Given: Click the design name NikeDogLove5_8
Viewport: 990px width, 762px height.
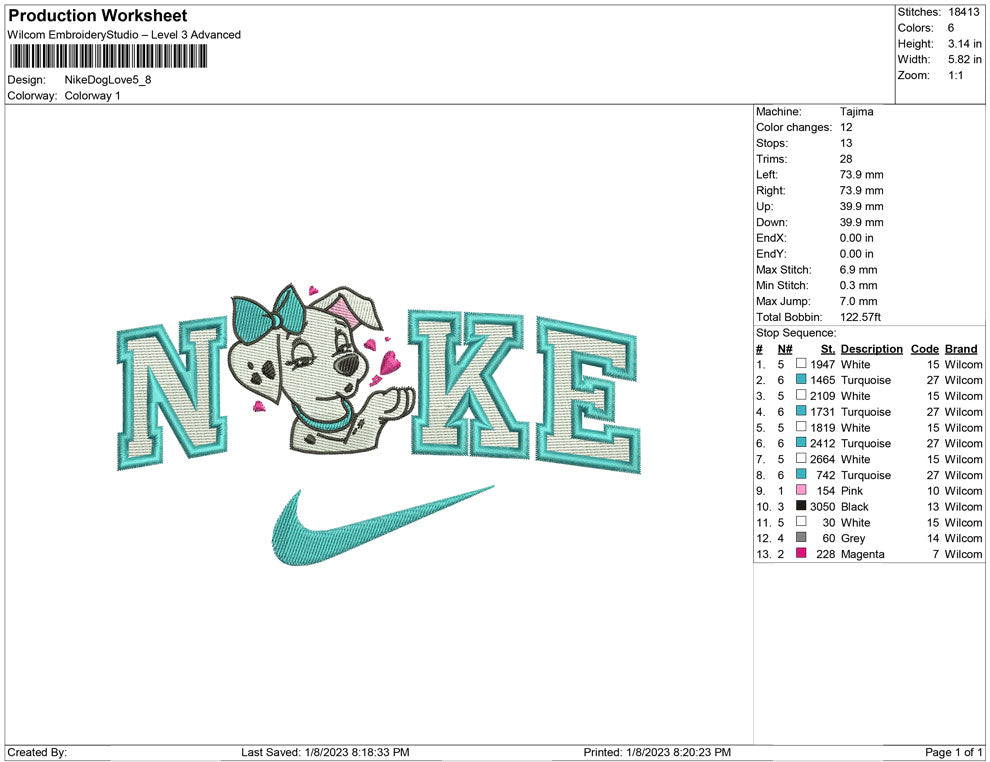Looking at the screenshot, I should pos(108,80).
